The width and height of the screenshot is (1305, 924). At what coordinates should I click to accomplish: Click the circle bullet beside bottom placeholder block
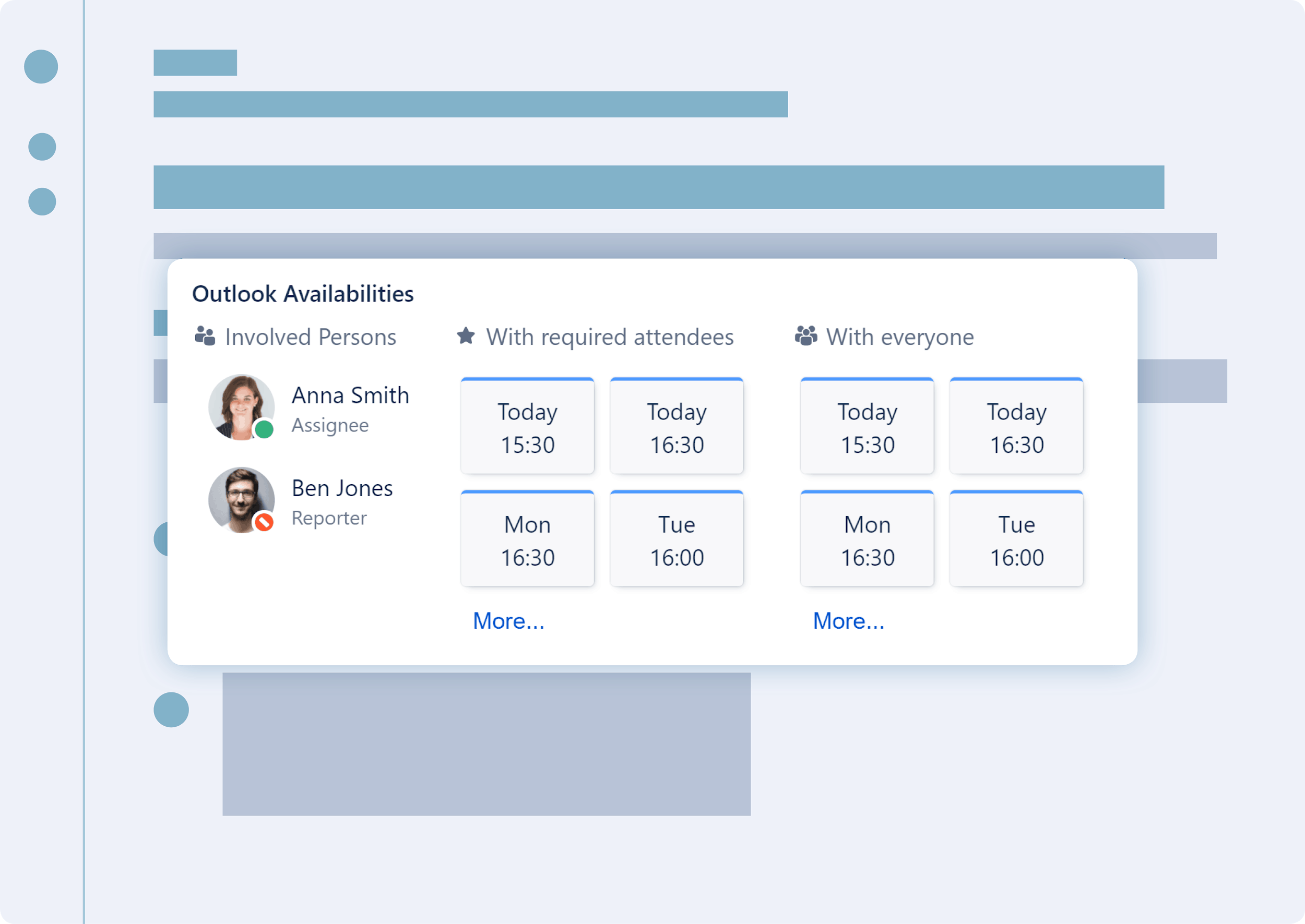tap(171, 710)
